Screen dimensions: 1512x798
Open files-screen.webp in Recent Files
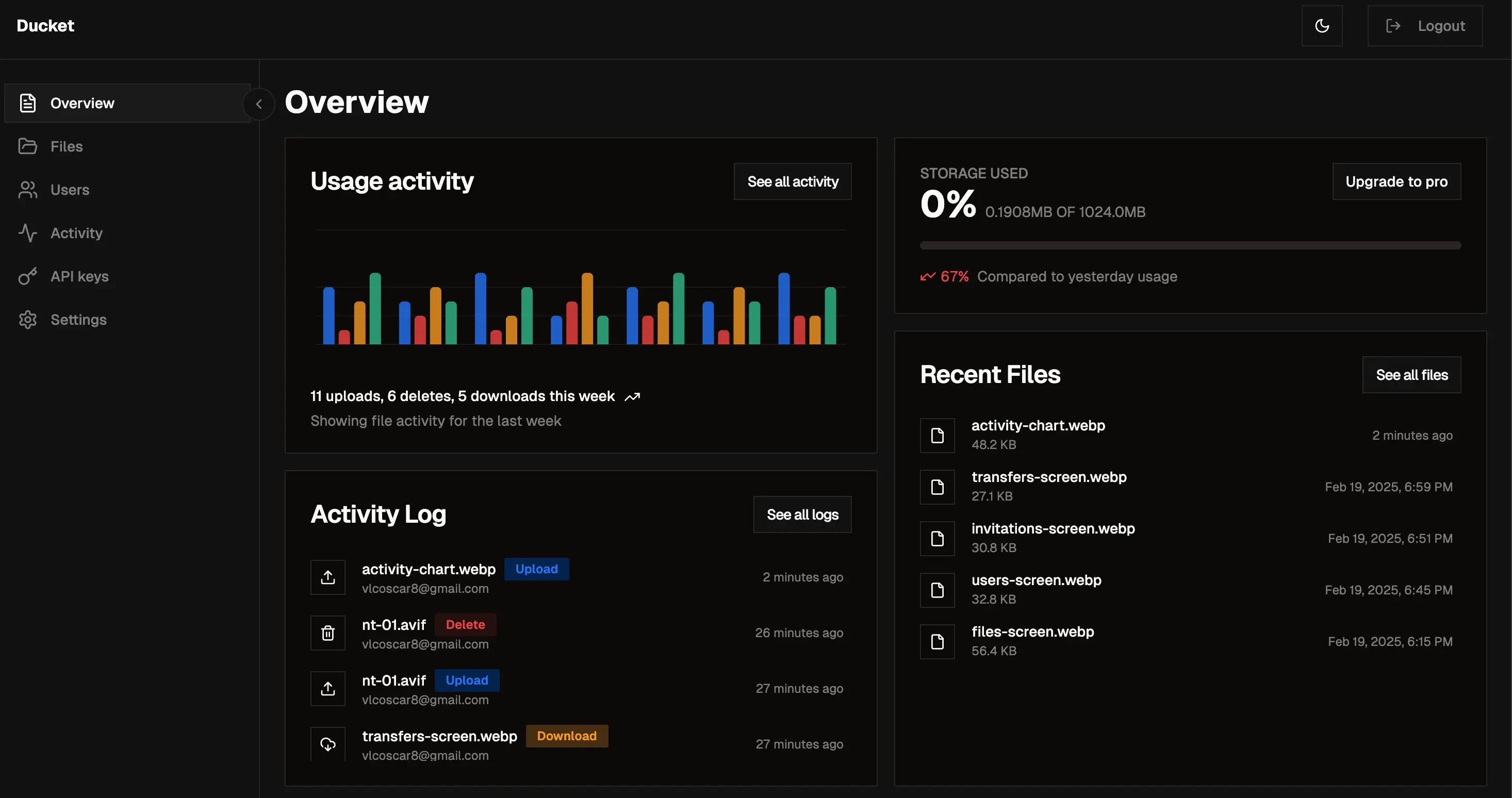(1032, 632)
